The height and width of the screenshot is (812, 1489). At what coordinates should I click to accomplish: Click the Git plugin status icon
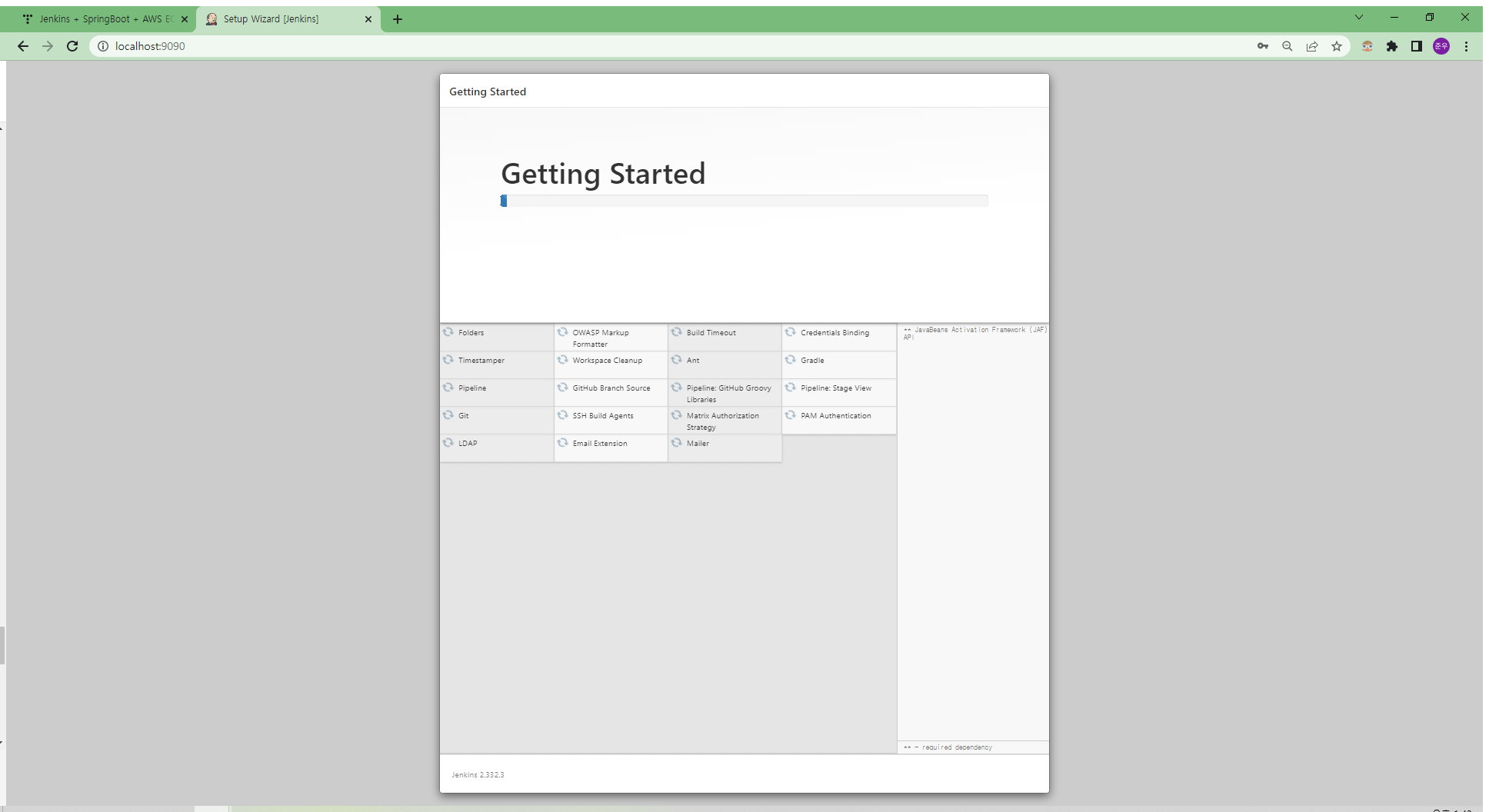448,415
